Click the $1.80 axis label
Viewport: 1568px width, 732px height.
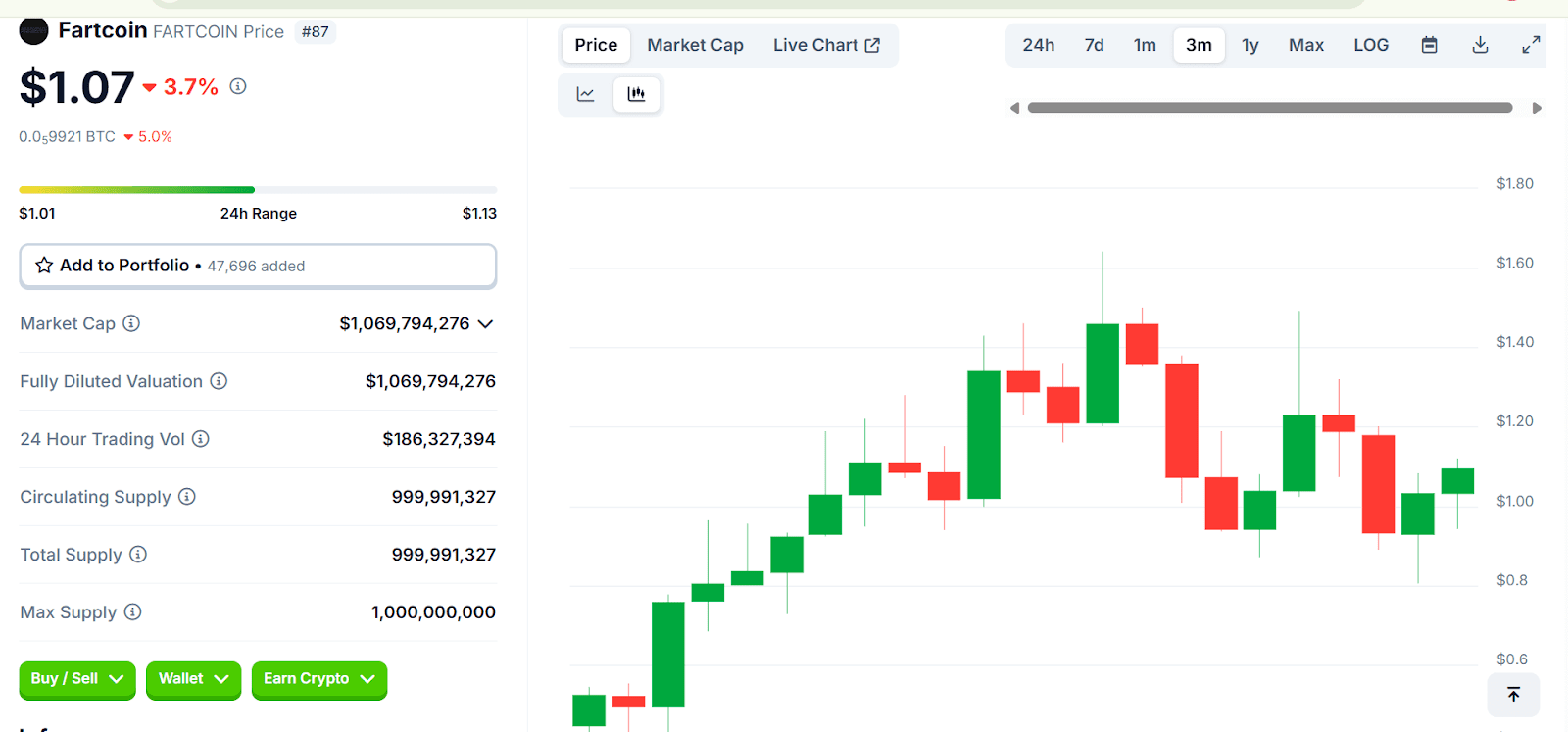[x=1515, y=183]
